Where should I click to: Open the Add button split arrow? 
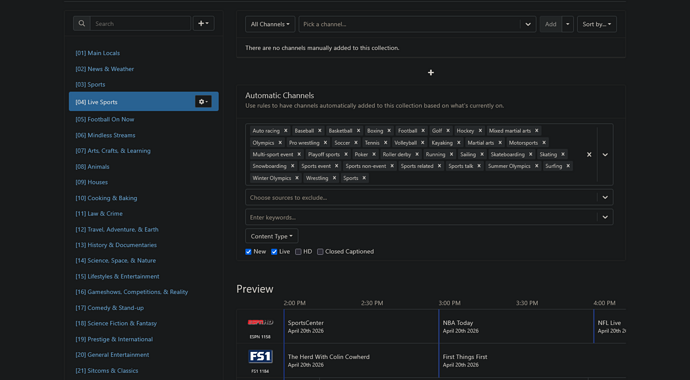(568, 24)
